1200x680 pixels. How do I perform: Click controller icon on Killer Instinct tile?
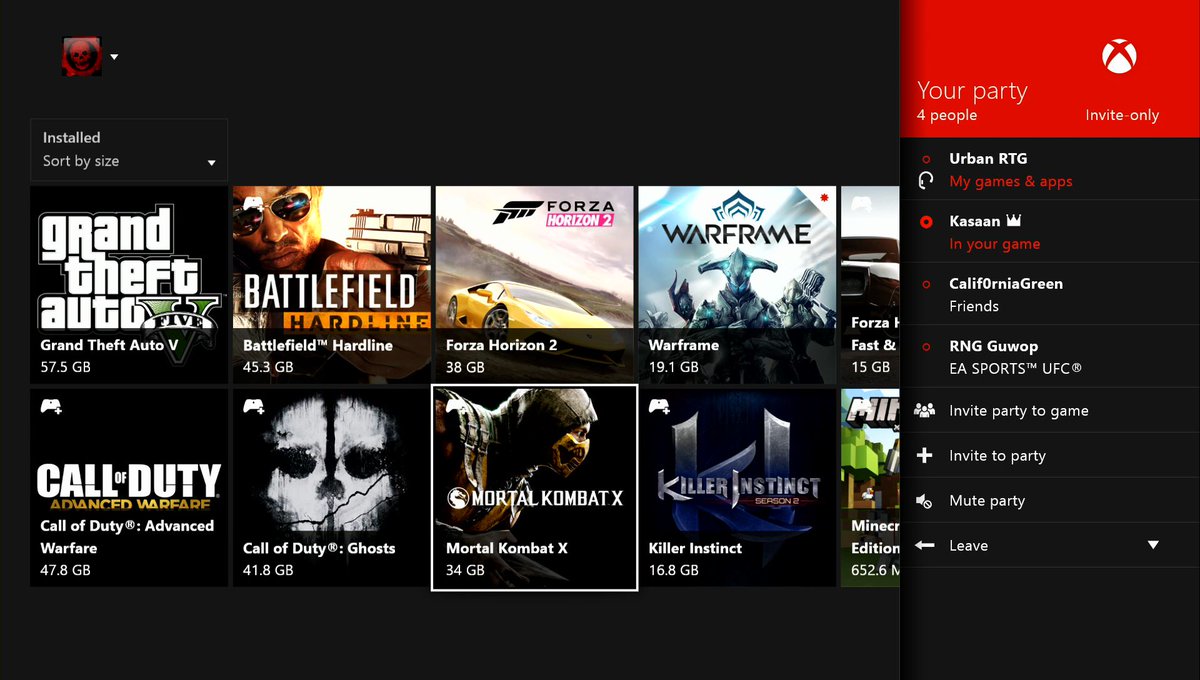click(x=660, y=407)
